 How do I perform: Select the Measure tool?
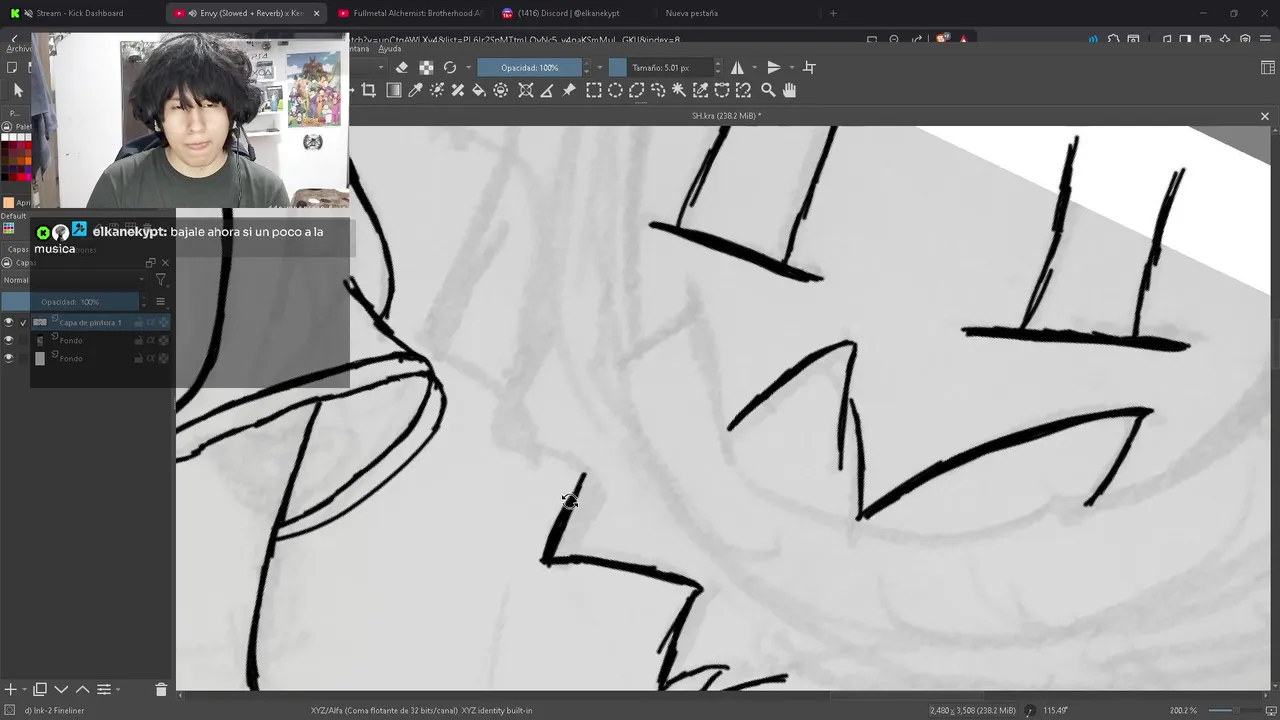[x=547, y=90]
